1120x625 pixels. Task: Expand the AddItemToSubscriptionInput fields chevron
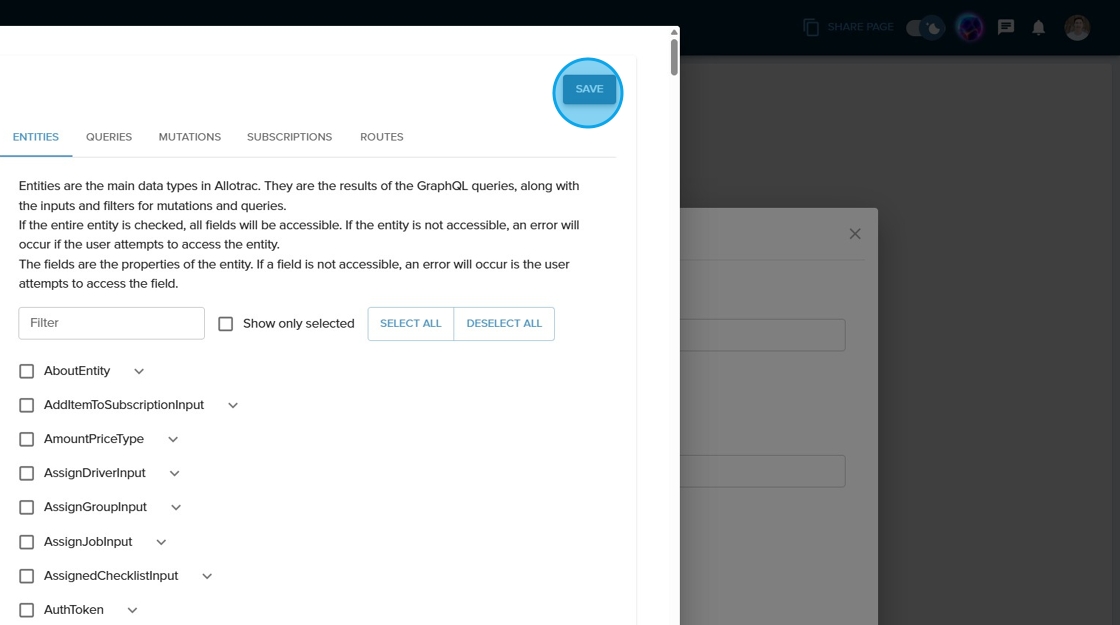(x=233, y=405)
